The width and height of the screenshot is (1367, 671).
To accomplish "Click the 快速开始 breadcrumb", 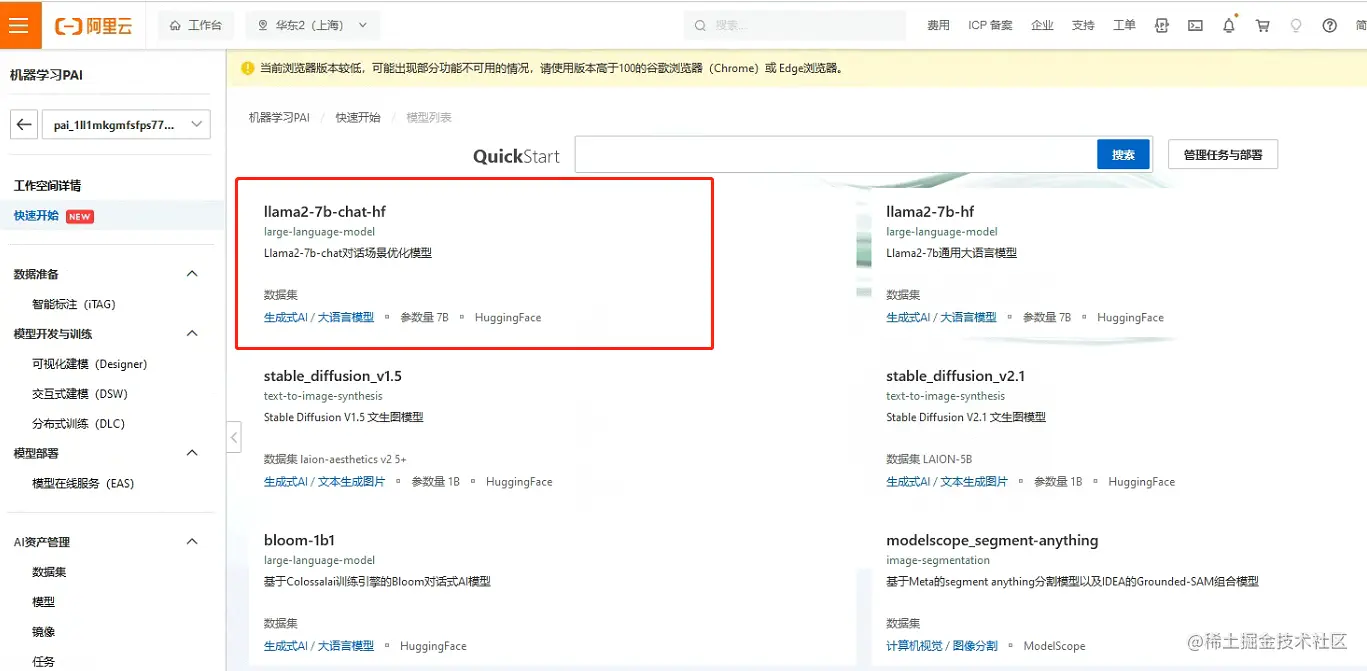I will click(358, 118).
